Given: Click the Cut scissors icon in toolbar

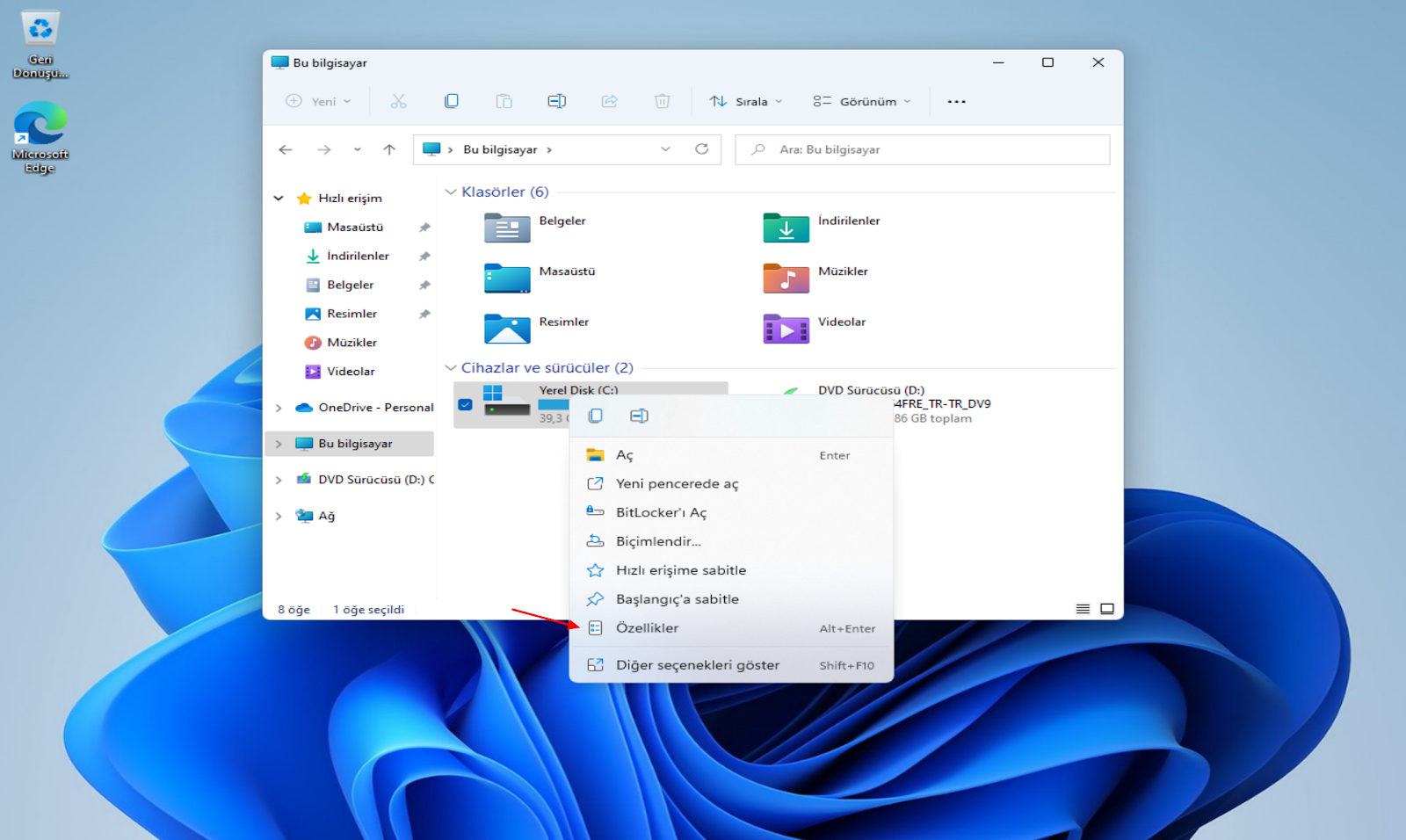Looking at the screenshot, I should pyautogui.click(x=398, y=101).
